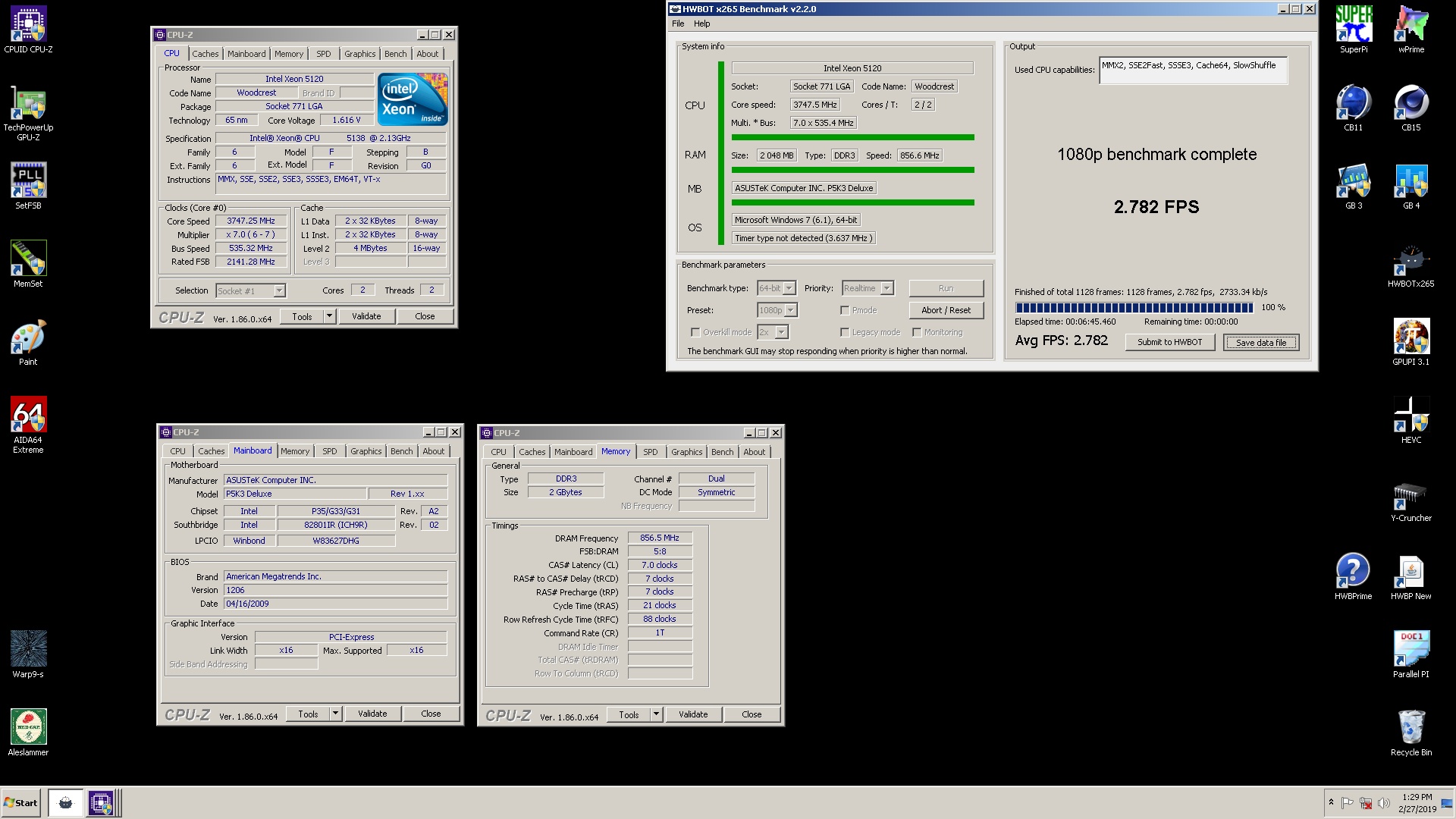Click the BIOS Date 04/16/2009 value
This screenshot has height=819, width=1456.
point(335,604)
